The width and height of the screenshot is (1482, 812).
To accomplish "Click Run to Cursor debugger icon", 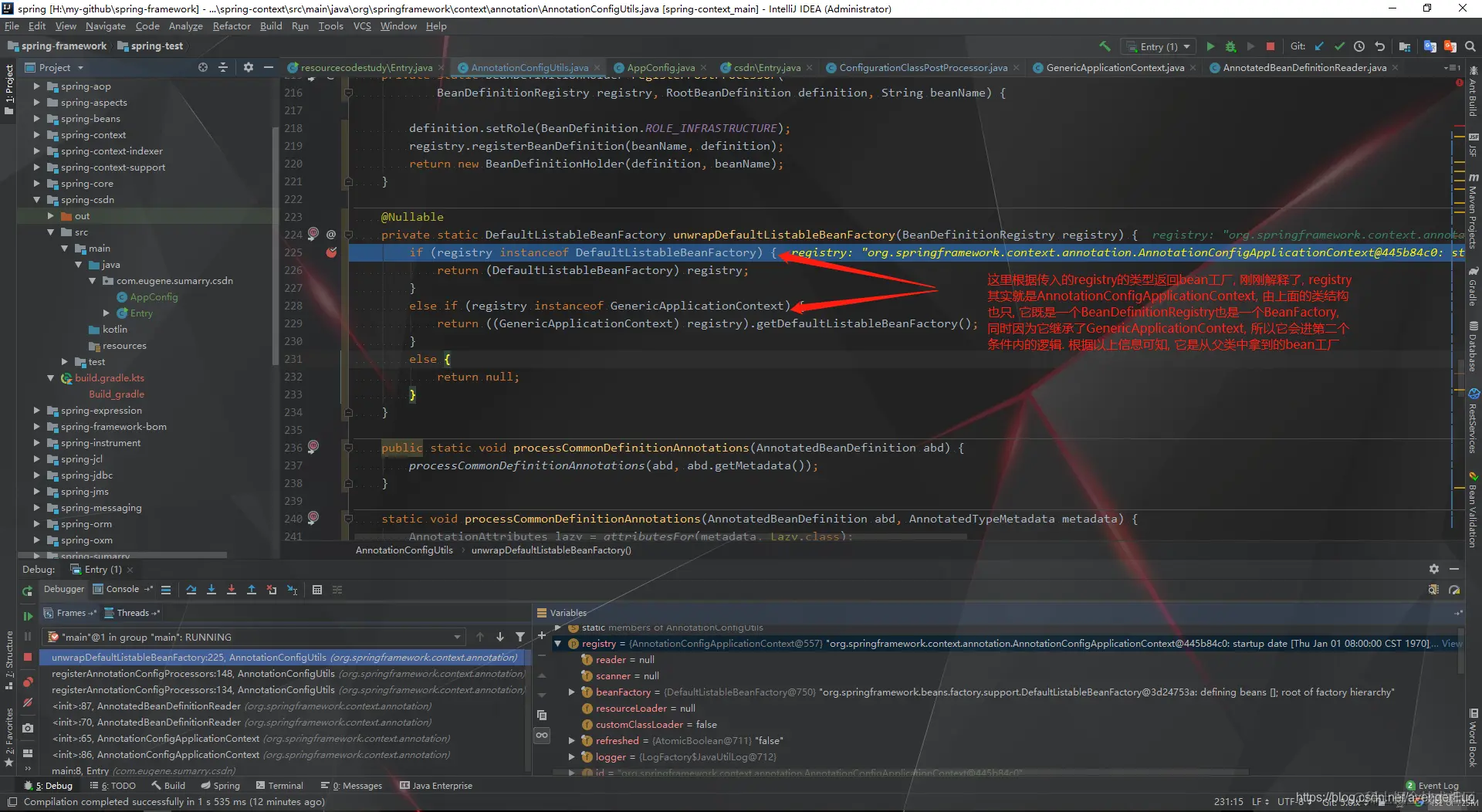I will point(292,590).
